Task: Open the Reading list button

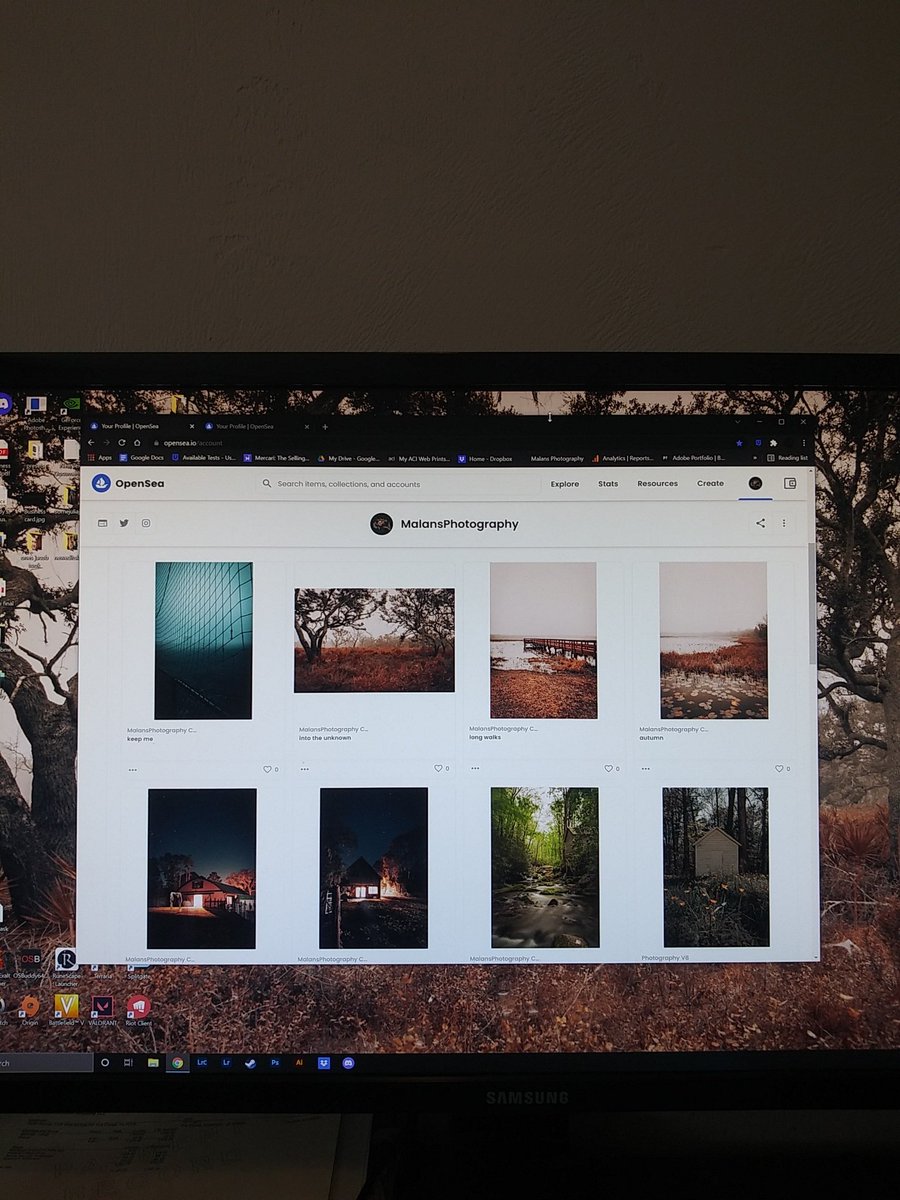Action: coord(787,458)
